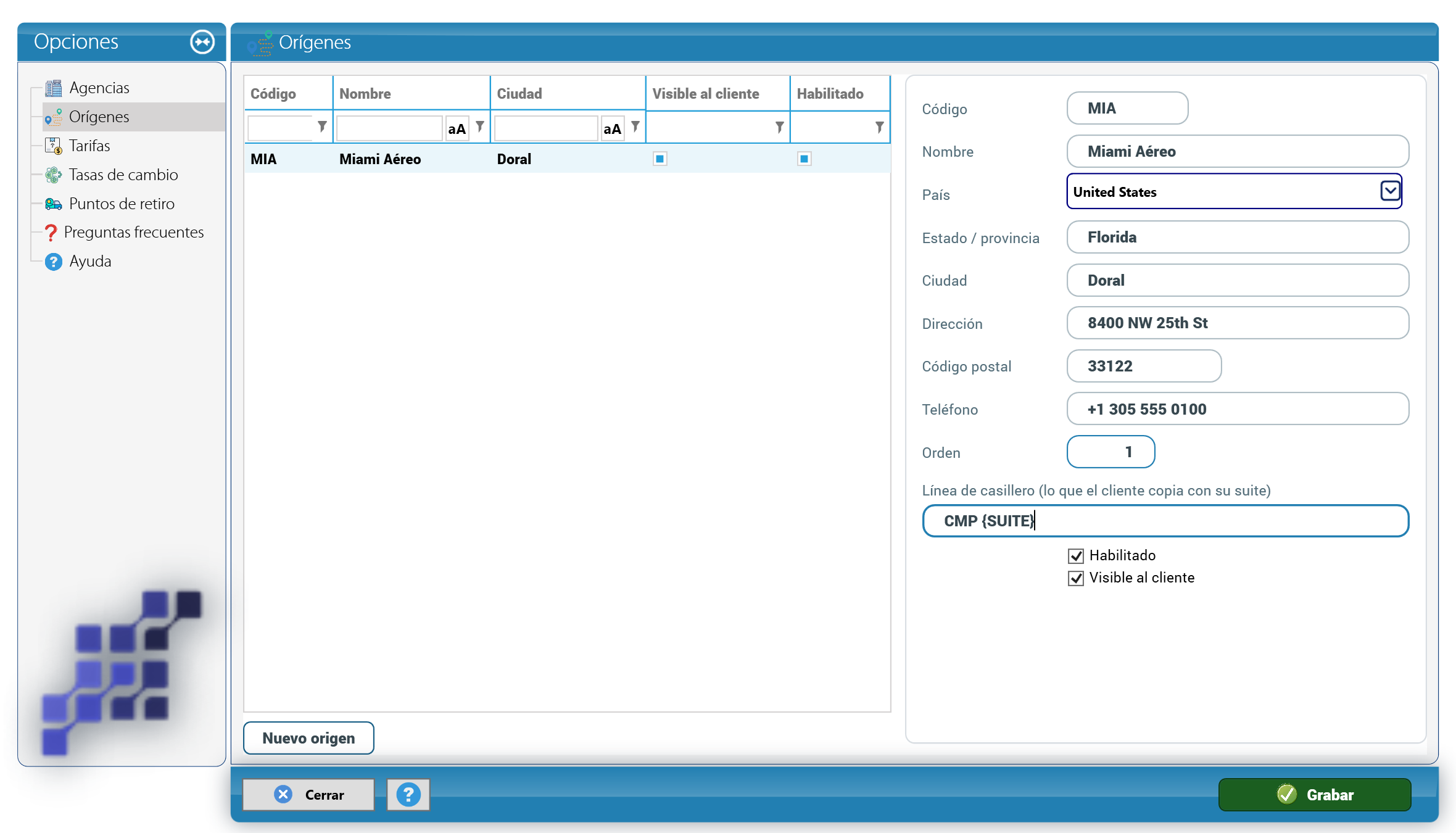Open the filter funnel for the Ciudad column
Viewport: 1456px width, 833px height.
(x=635, y=126)
